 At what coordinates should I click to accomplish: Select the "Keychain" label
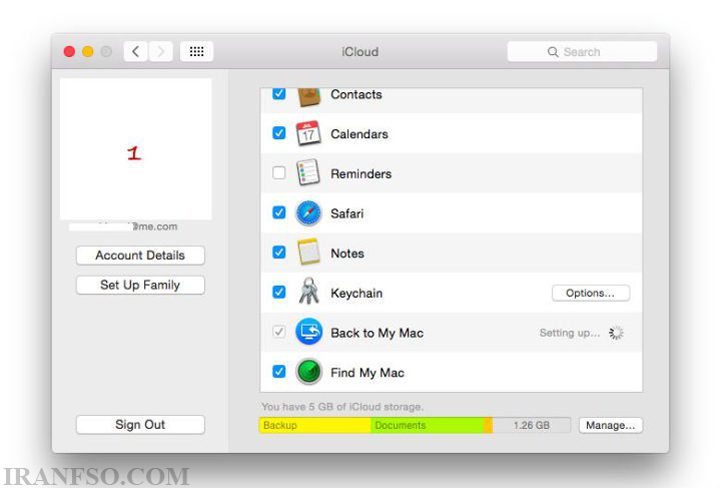[356, 293]
